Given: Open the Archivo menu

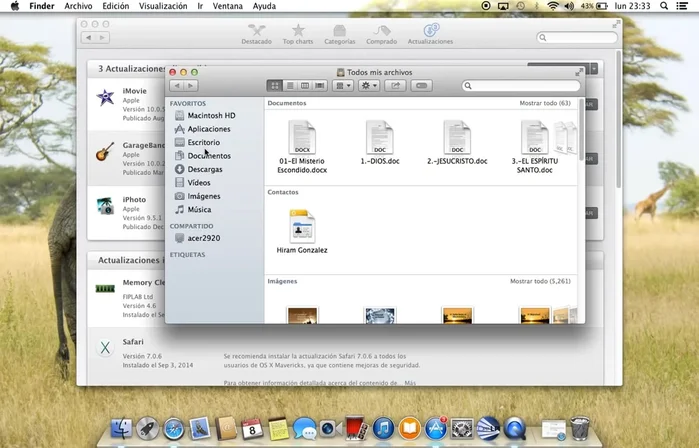Looking at the screenshot, I should (x=78, y=6).
